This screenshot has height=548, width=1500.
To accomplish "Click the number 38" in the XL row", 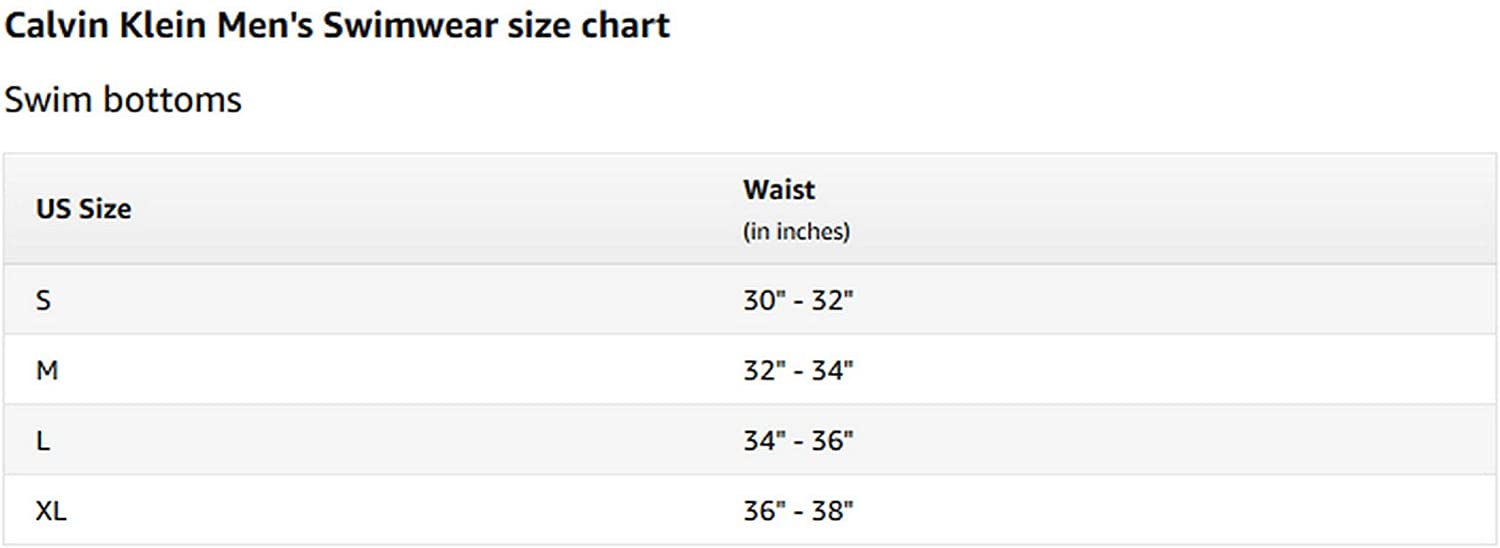I will pyautogui.click(x=832, y=511).
